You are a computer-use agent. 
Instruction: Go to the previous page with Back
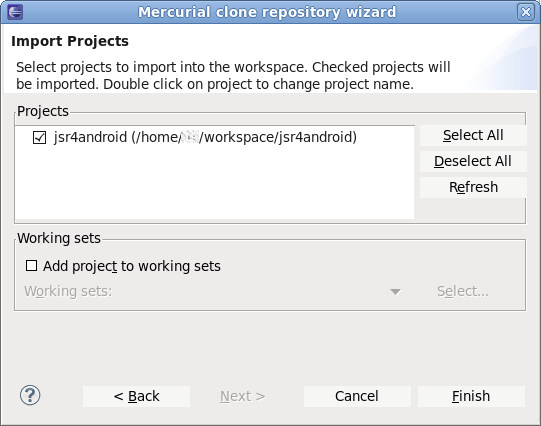point(136,396)
